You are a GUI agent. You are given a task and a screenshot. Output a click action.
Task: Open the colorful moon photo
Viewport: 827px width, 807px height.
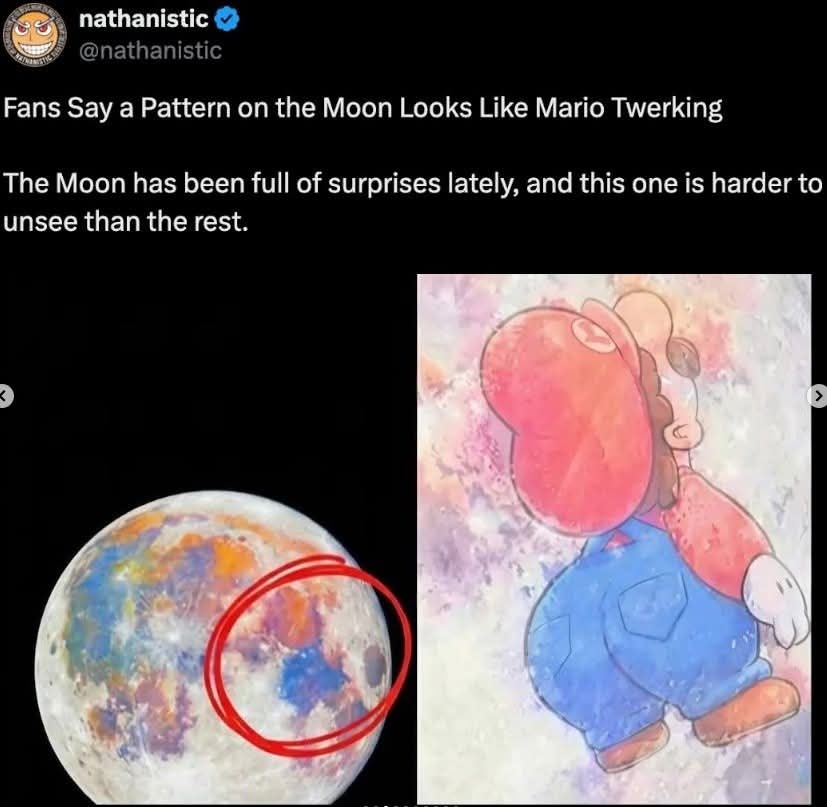pos(216,648)
